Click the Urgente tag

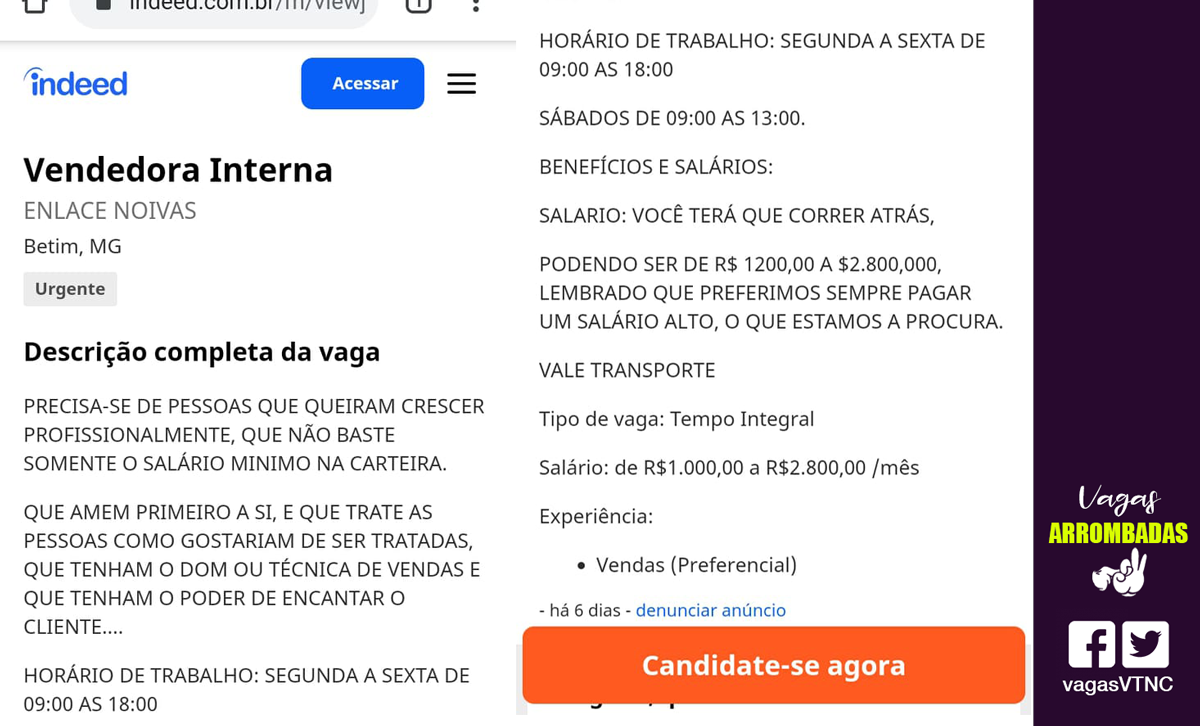point(70,289)
